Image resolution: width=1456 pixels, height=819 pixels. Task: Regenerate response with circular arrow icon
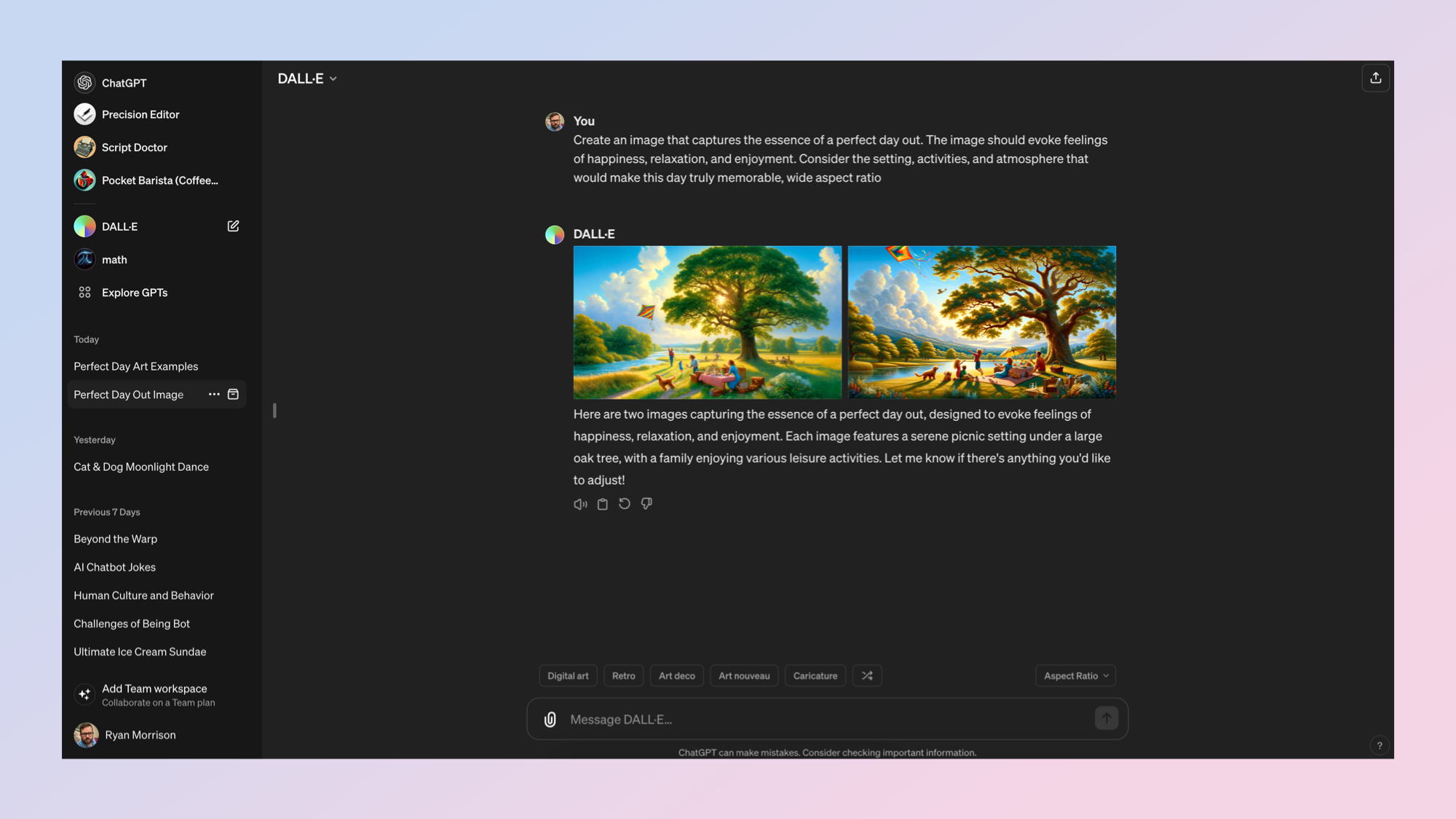(x=624, y=504)
